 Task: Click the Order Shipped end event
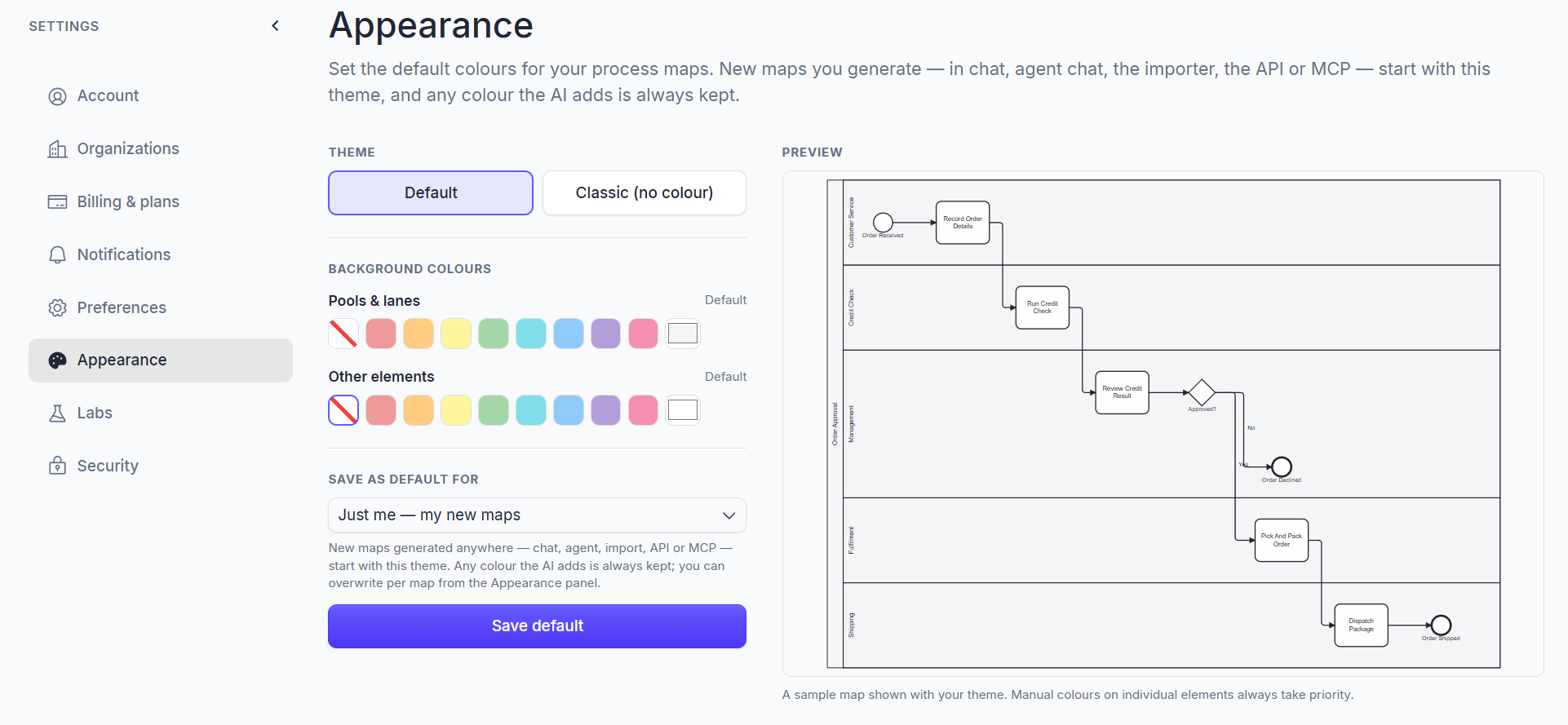1442,626
